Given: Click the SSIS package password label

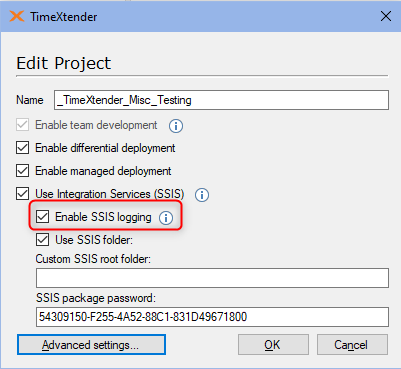Looking at the screenshot, I should click(96, 298).
